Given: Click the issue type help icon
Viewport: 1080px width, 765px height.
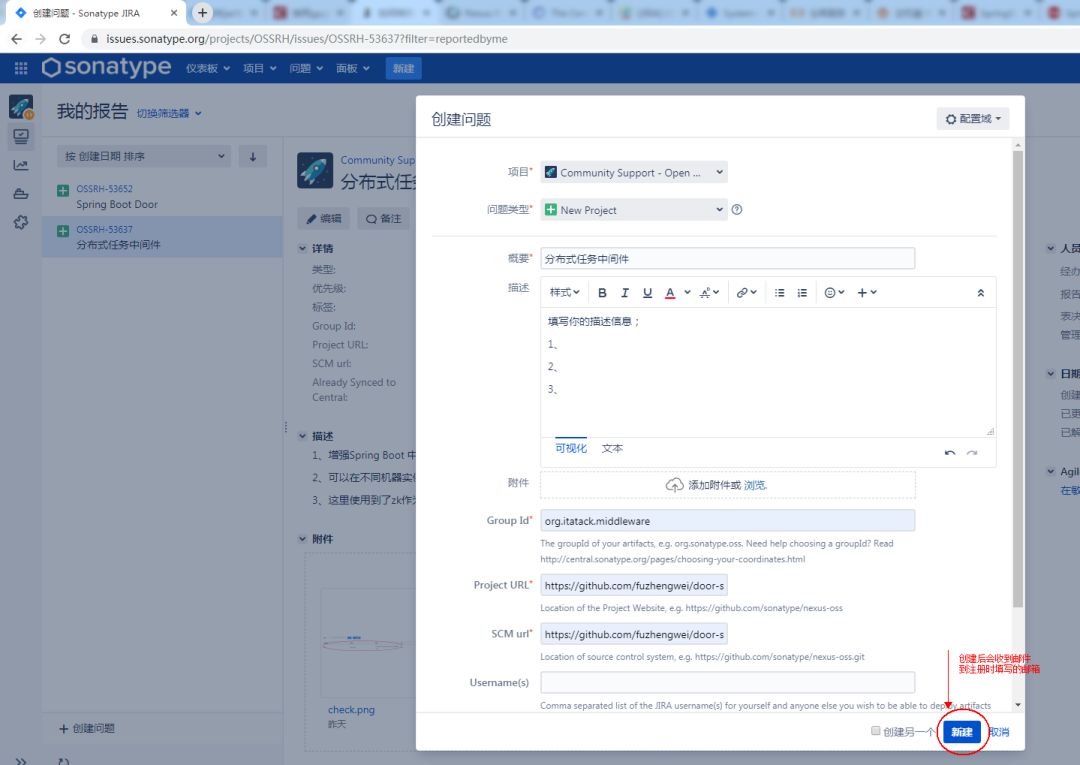Looking at the screenshot, I should [x=737, y=209].
